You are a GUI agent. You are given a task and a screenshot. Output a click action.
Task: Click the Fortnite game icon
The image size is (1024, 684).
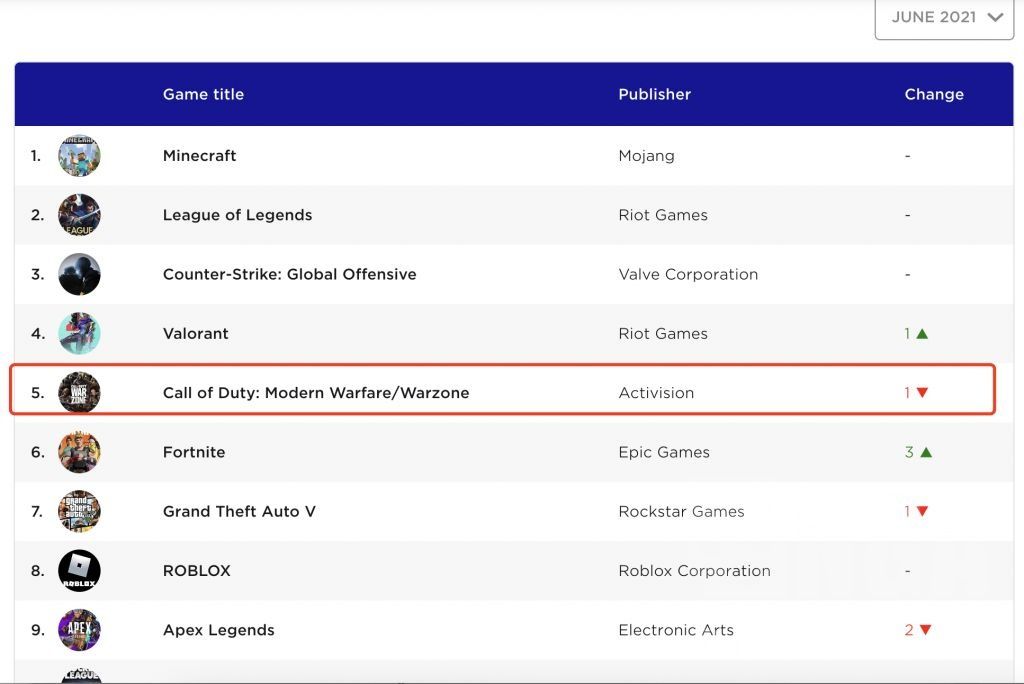tap(79, 452)
